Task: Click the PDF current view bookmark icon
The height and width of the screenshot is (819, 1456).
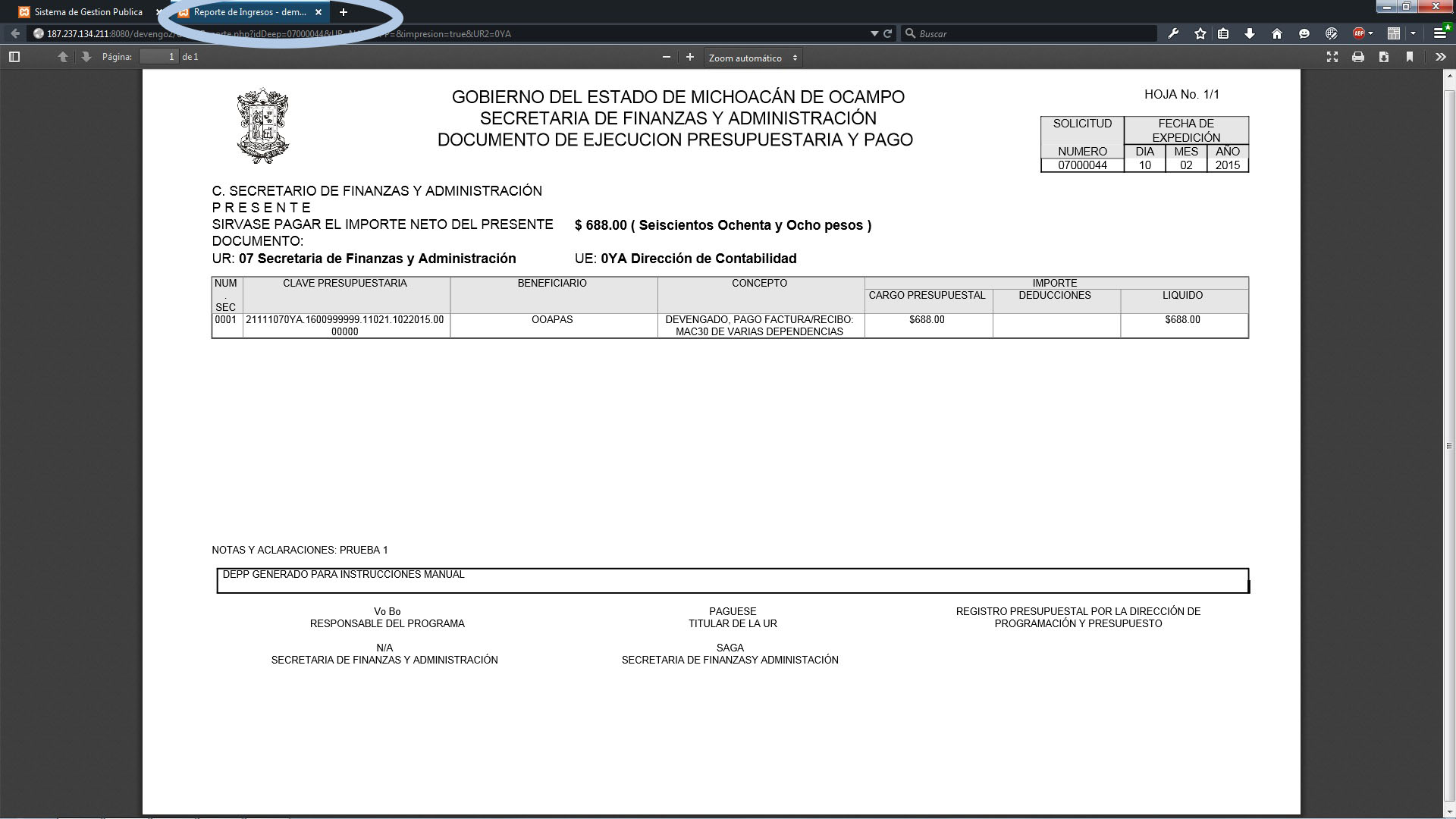Action: (1410, 57)
